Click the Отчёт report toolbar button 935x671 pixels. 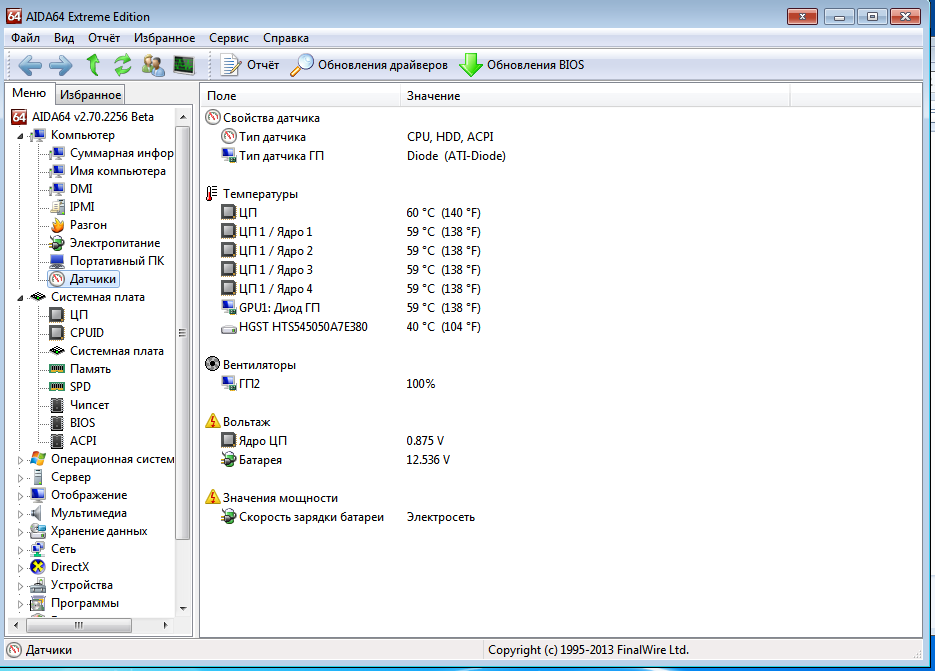pos(249,65)
